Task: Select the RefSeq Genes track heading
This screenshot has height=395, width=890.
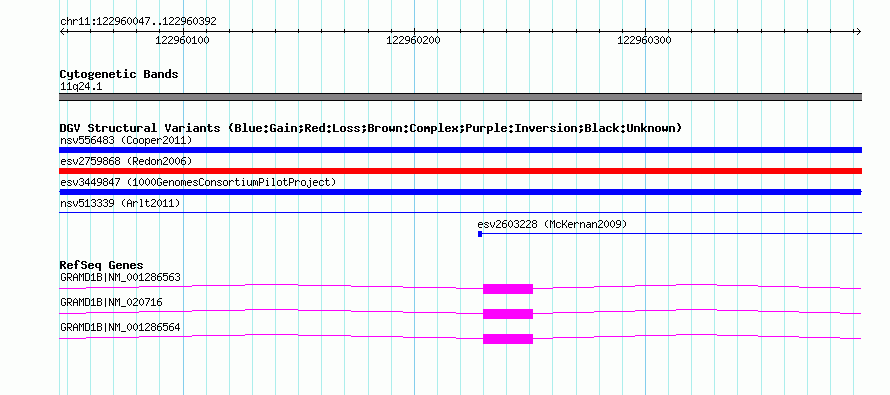Action: click(102, 265)
